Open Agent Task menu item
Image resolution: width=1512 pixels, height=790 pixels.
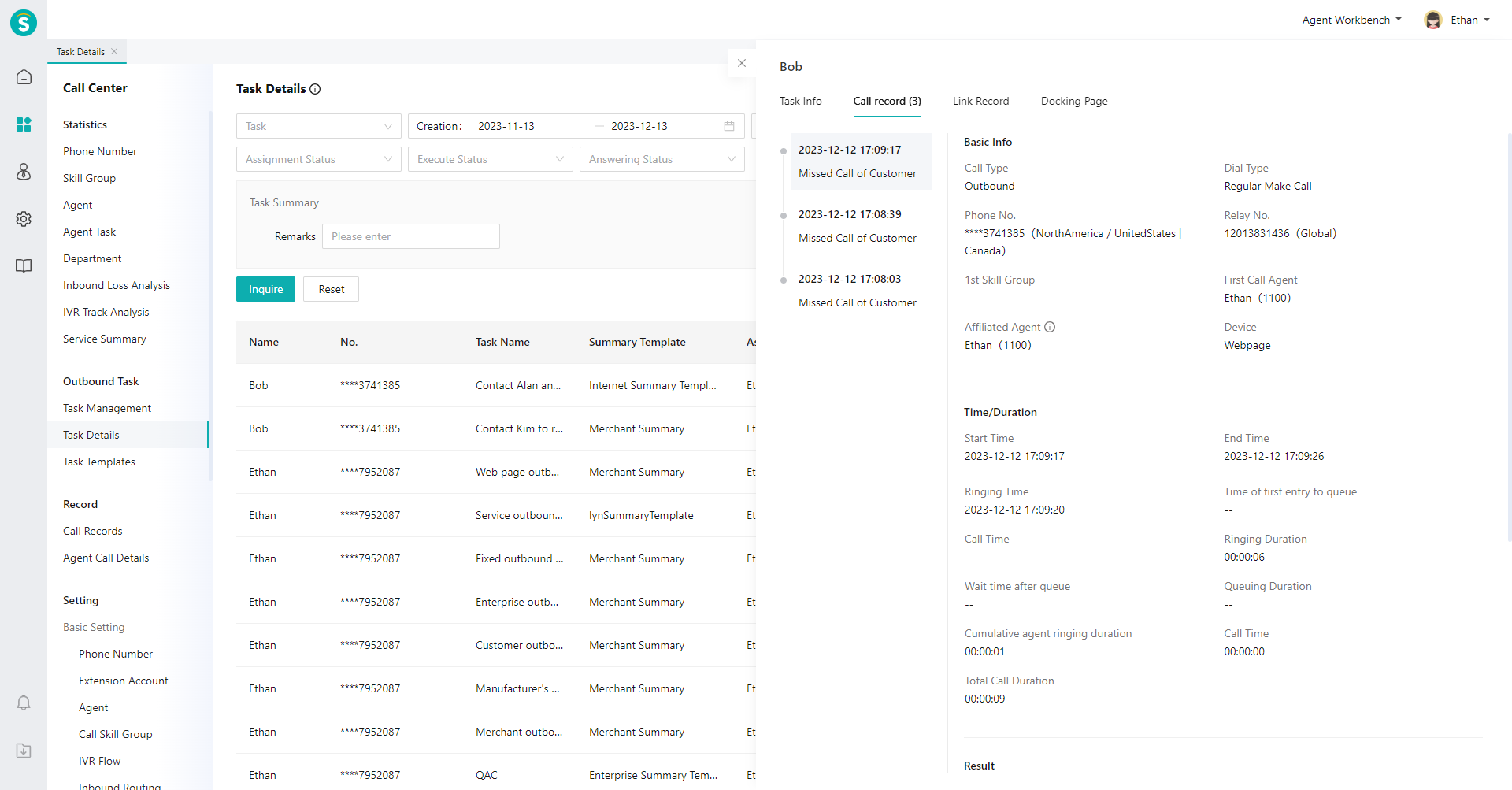(x=89, y=232)
